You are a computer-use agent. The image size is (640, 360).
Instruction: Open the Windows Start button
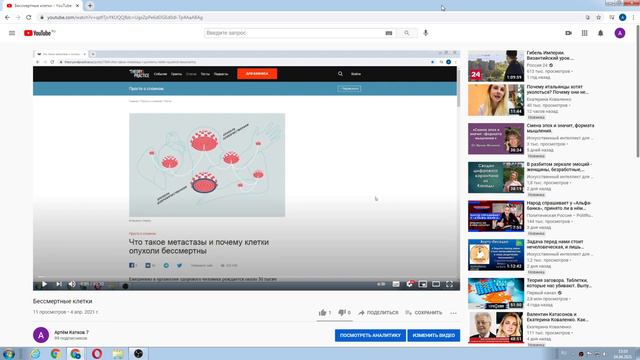9,354
